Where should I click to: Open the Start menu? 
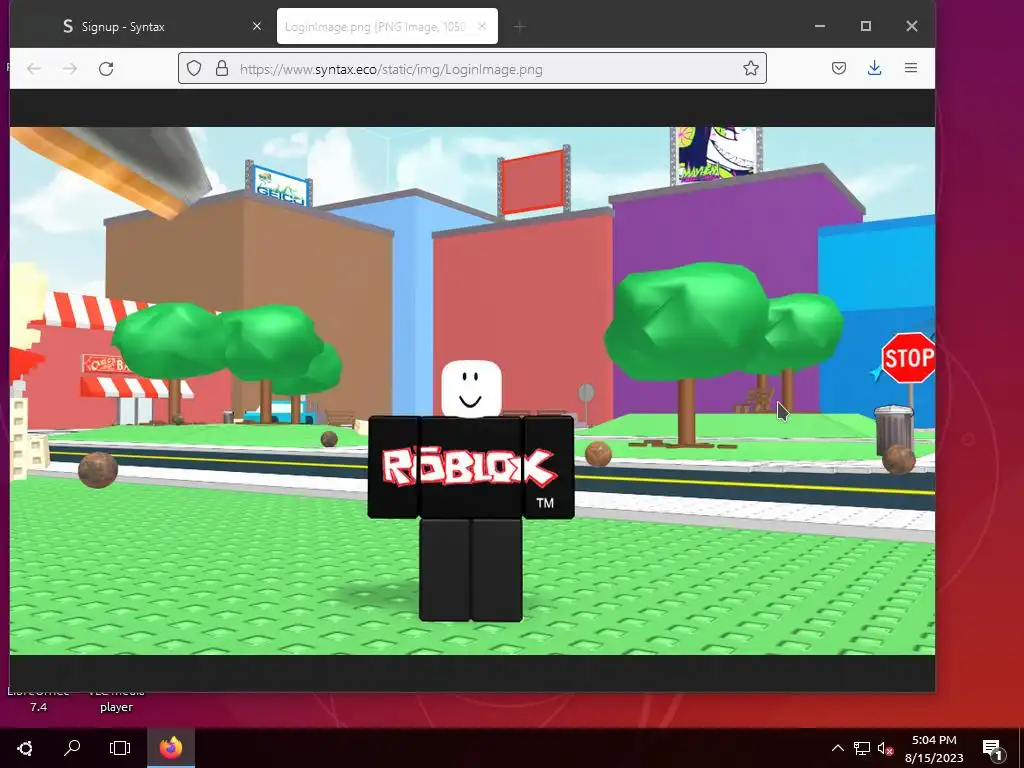pos(25,748)
